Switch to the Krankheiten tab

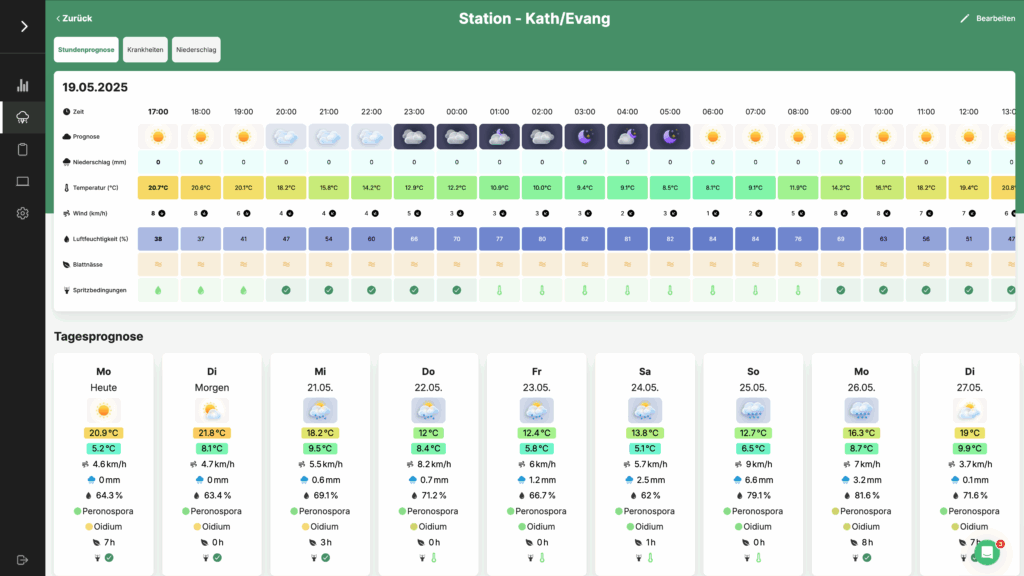145,50
